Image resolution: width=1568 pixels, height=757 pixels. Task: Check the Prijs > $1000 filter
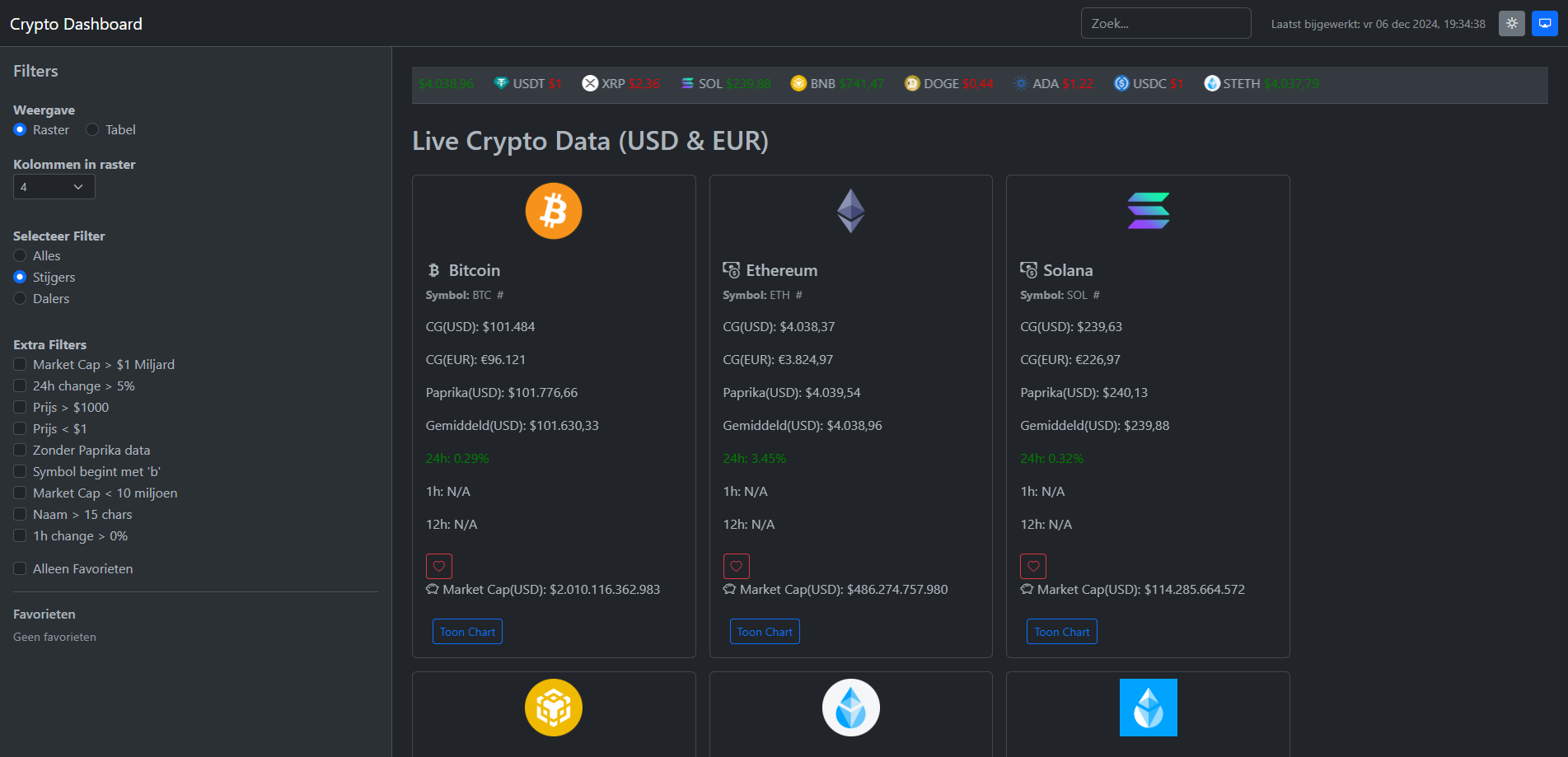[x=20, y=407]
